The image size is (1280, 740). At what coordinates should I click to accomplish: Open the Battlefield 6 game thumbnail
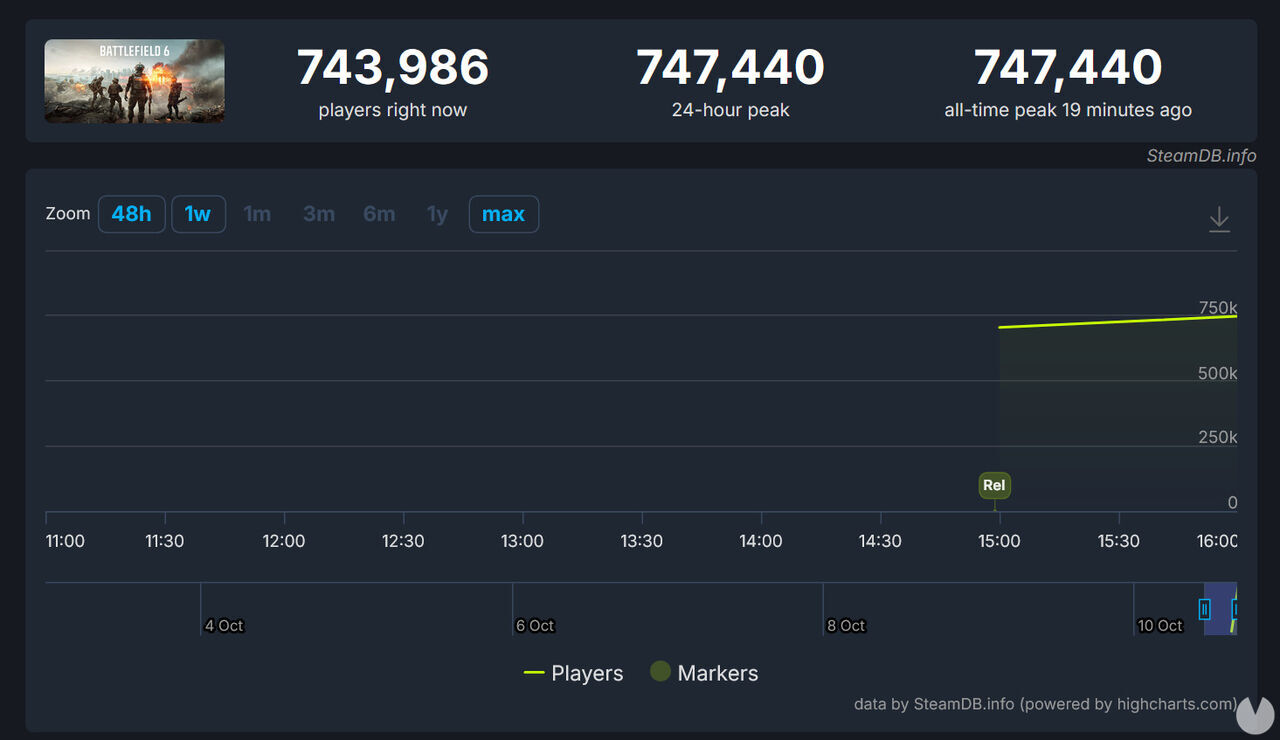[134, 81]
